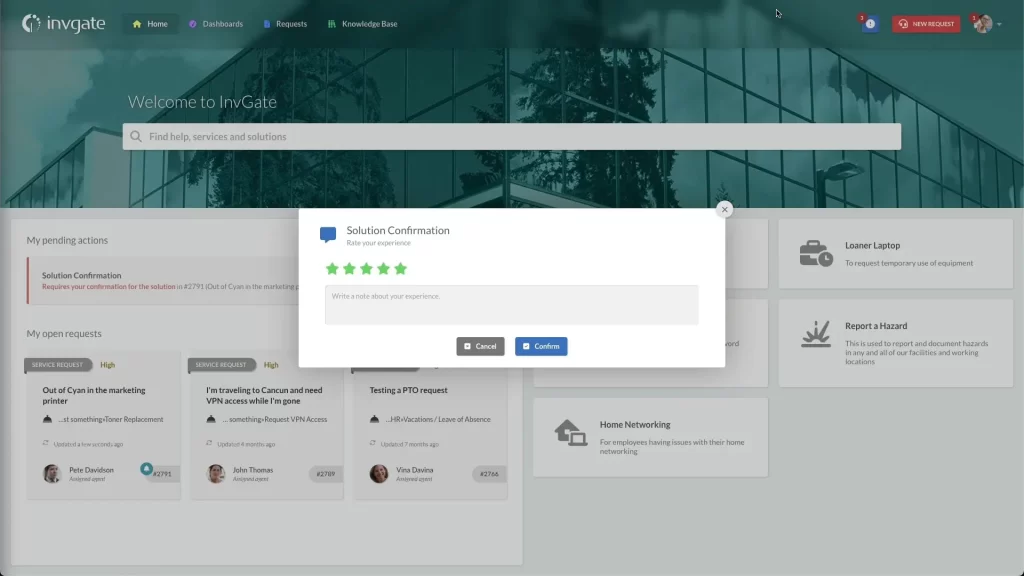Open the Home Networking service
The height and width of the screenshot is (576, 1024).
point(650,438)
